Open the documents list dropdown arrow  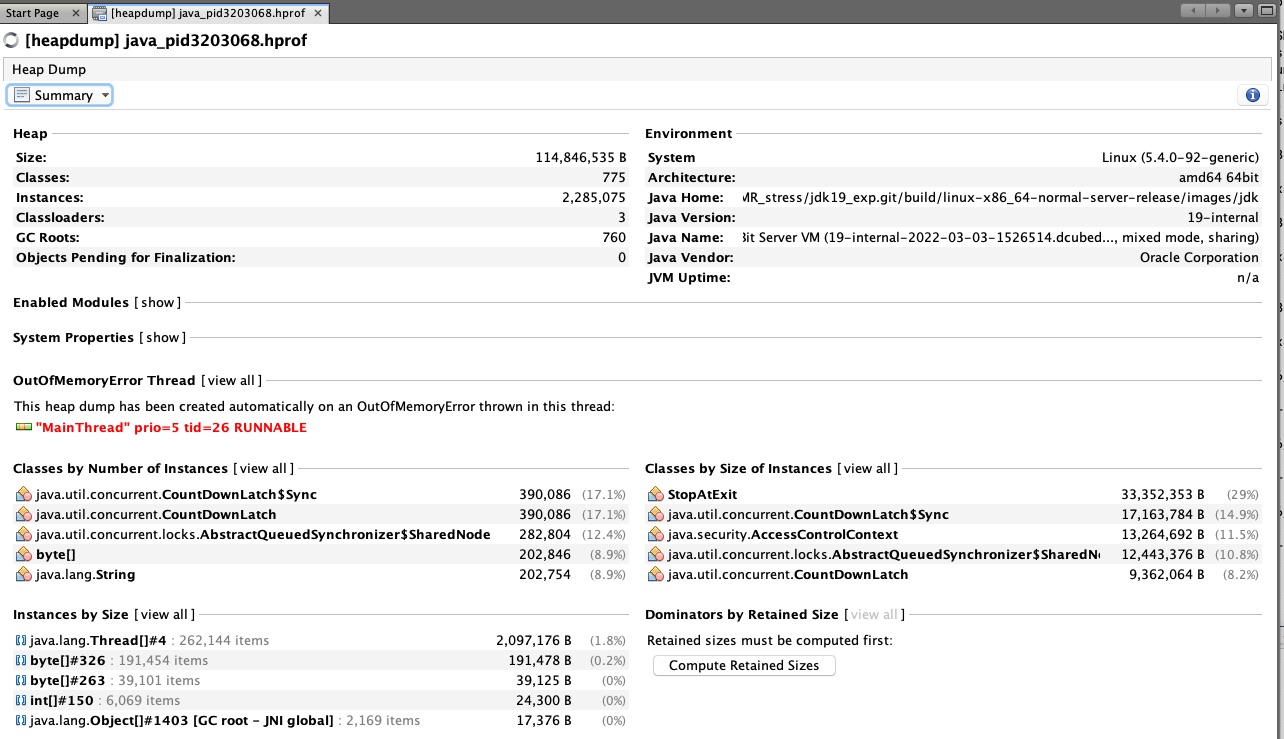(1244, 11)
